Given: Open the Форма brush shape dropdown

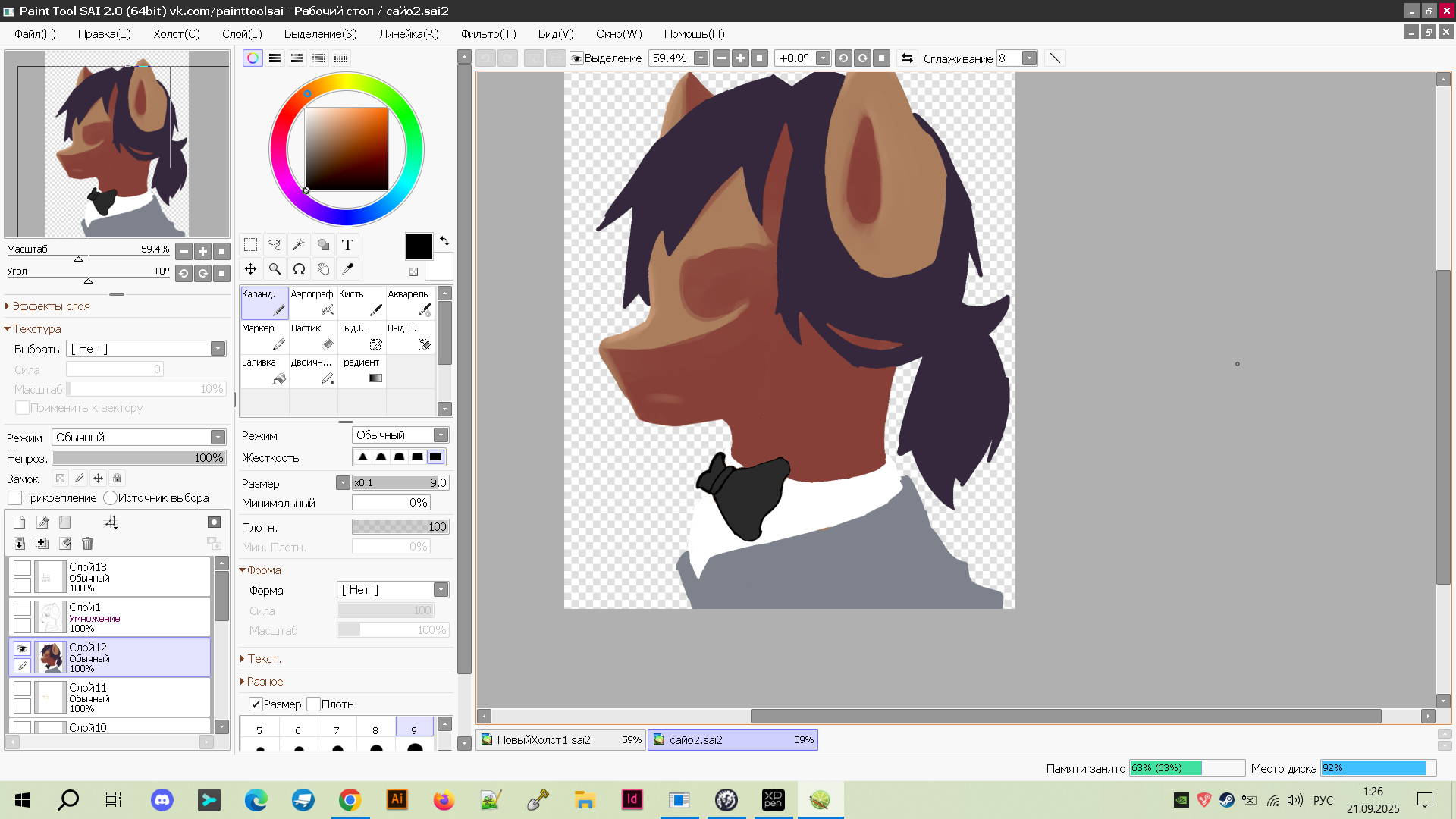Looking at the screenshot, I should point(393,590).
